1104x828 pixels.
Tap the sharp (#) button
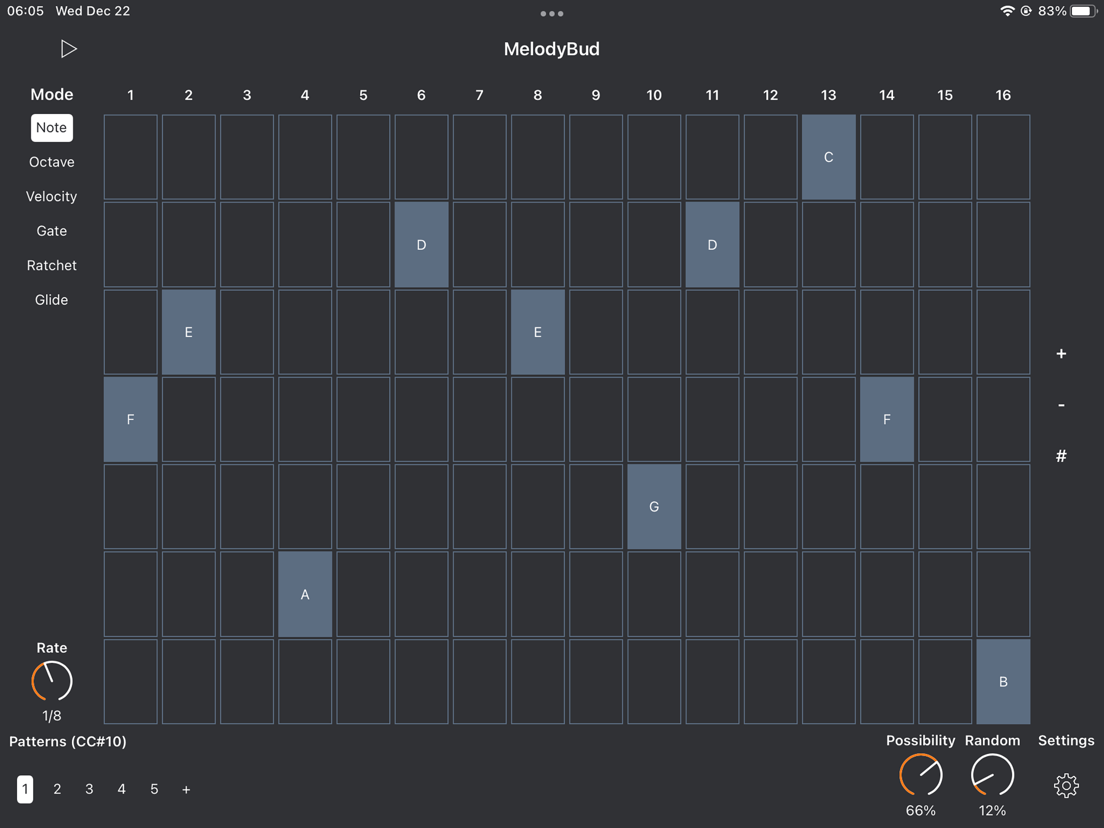pos(1061,456)
